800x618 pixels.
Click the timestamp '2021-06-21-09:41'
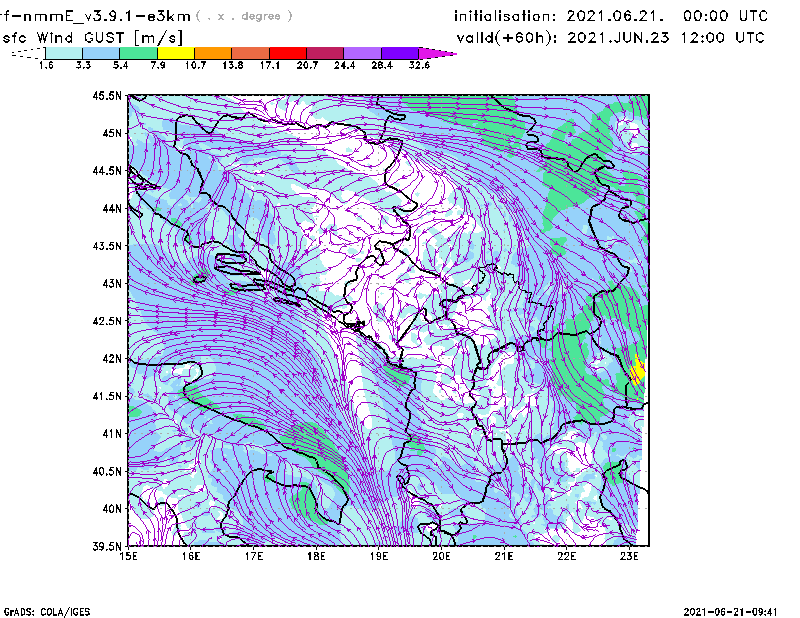730,612
